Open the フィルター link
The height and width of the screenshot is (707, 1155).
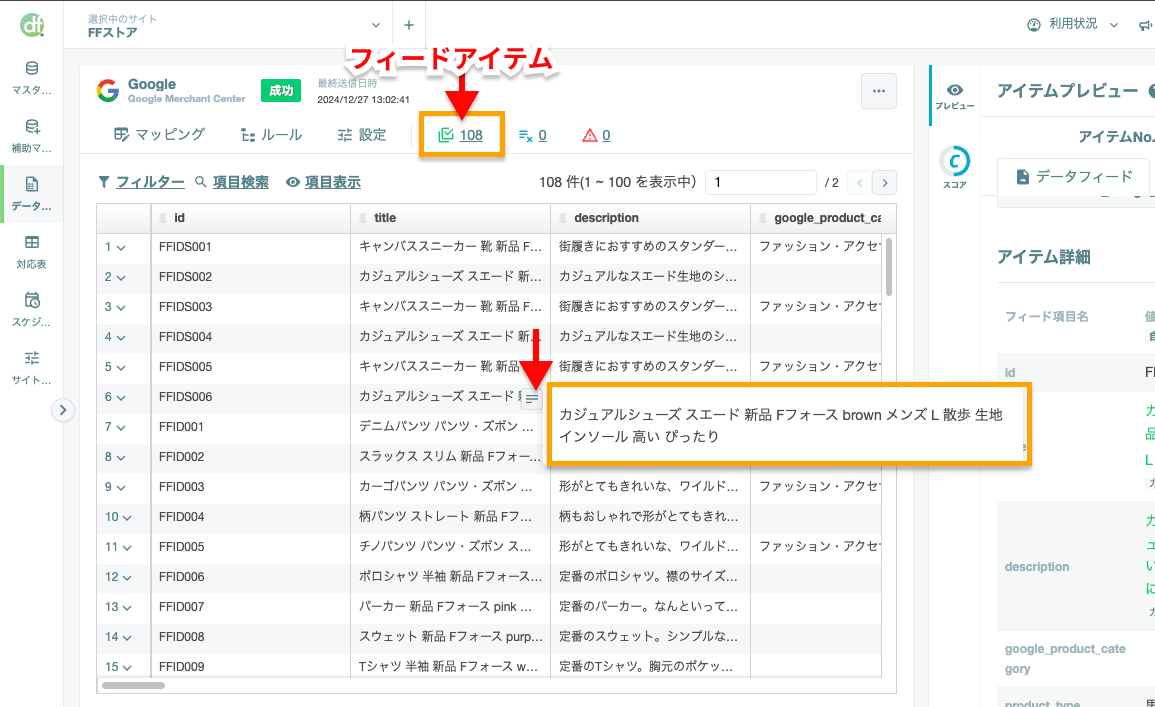[141, 182]
